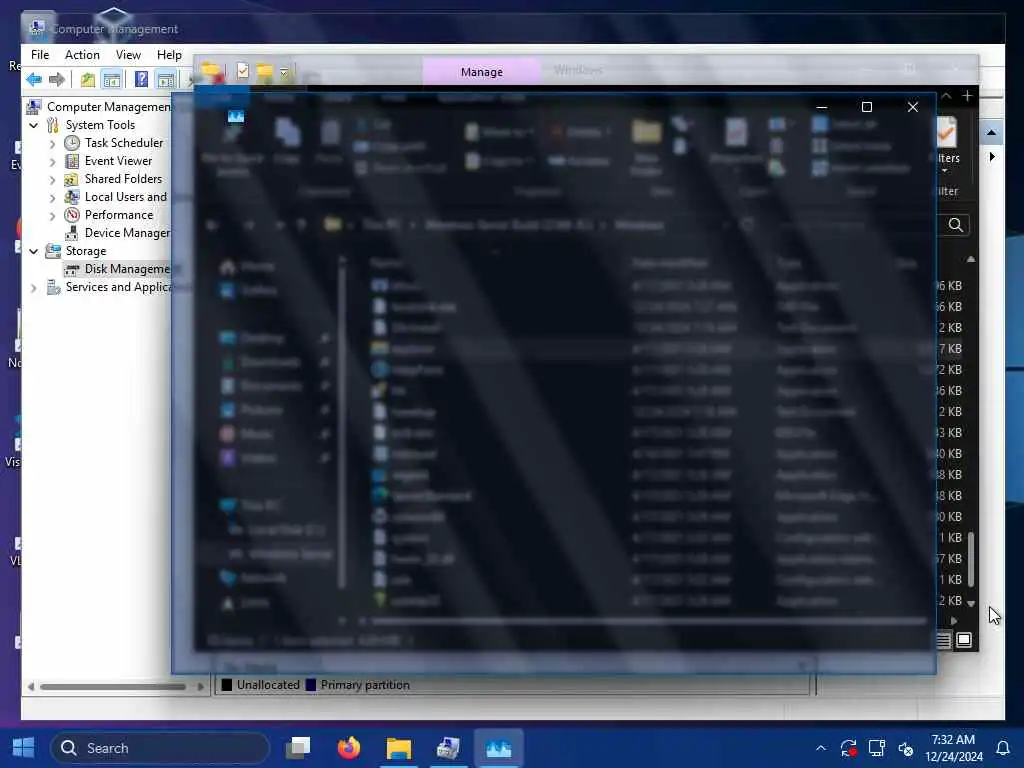1024x768 pixels.
Task: Expand the Shared Folders node
Action: 52,179
